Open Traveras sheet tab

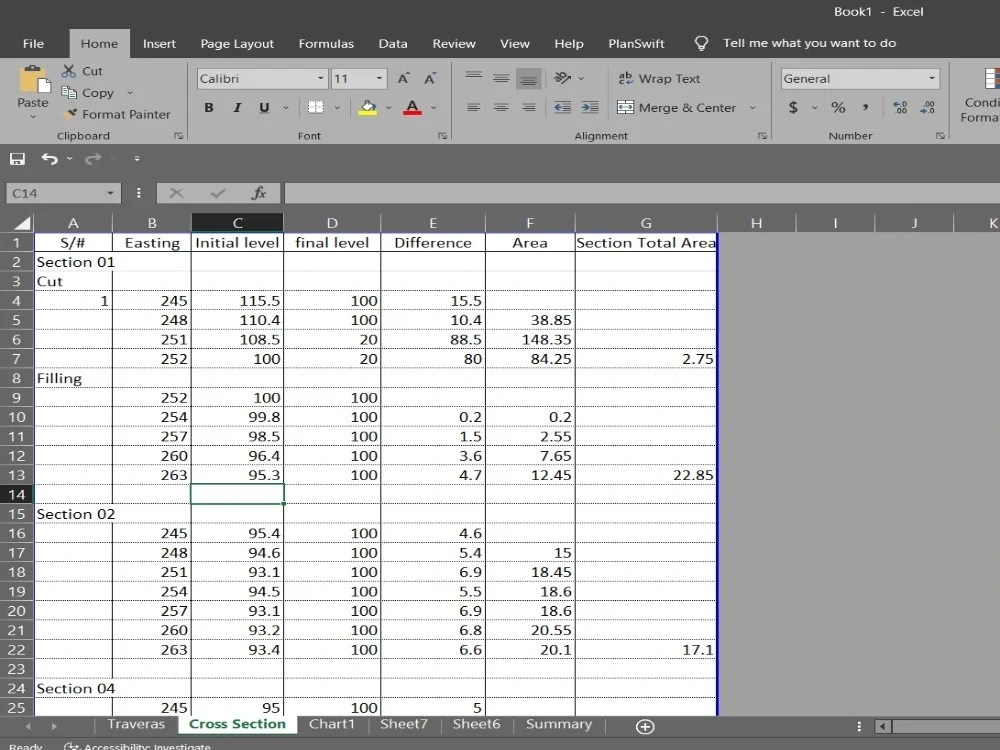click(136, 724)
